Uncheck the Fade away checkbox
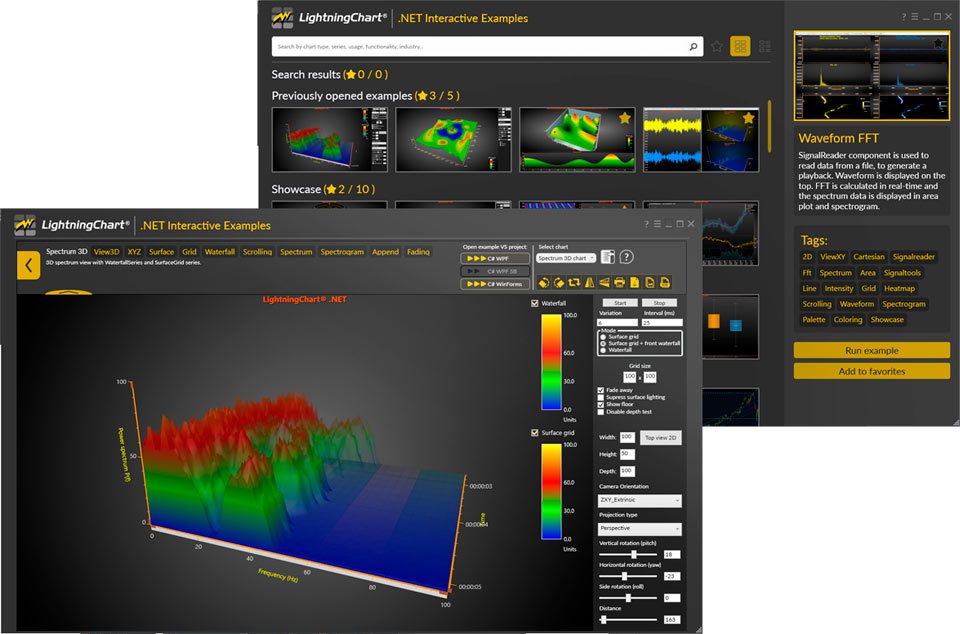Screen dimensions: 960x634 [601, 390]
